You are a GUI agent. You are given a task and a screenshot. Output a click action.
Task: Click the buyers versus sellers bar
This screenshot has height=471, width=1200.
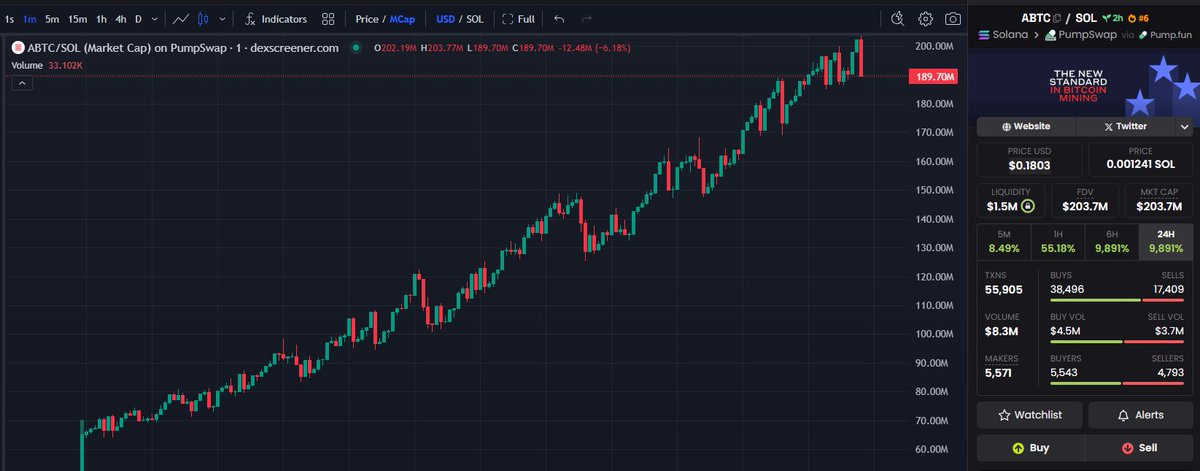(1117, 383)
